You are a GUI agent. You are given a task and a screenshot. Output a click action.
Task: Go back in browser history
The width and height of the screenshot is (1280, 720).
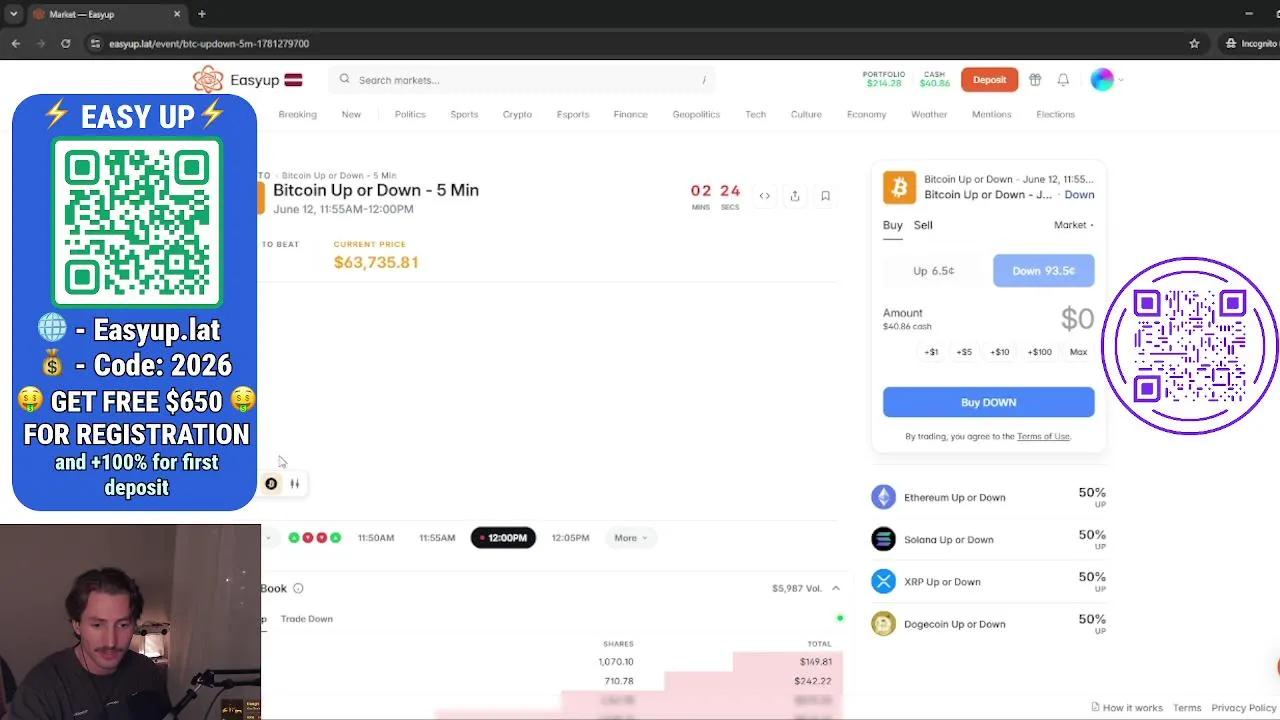coord(16,44)
